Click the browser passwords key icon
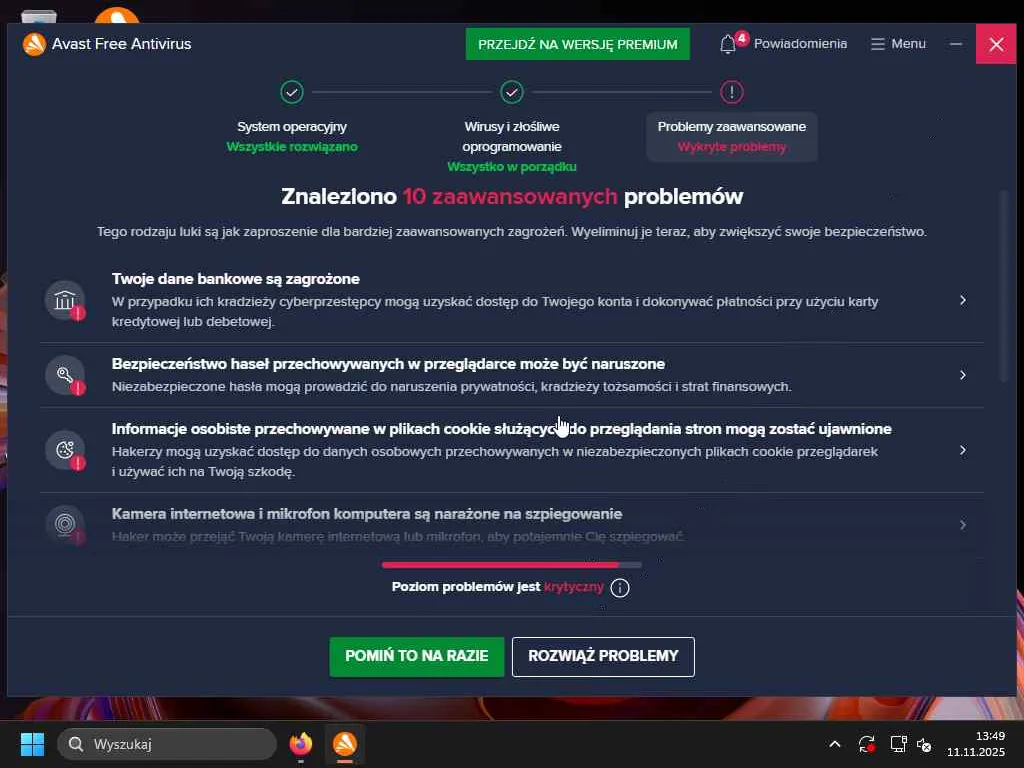 tap(65, 375)
